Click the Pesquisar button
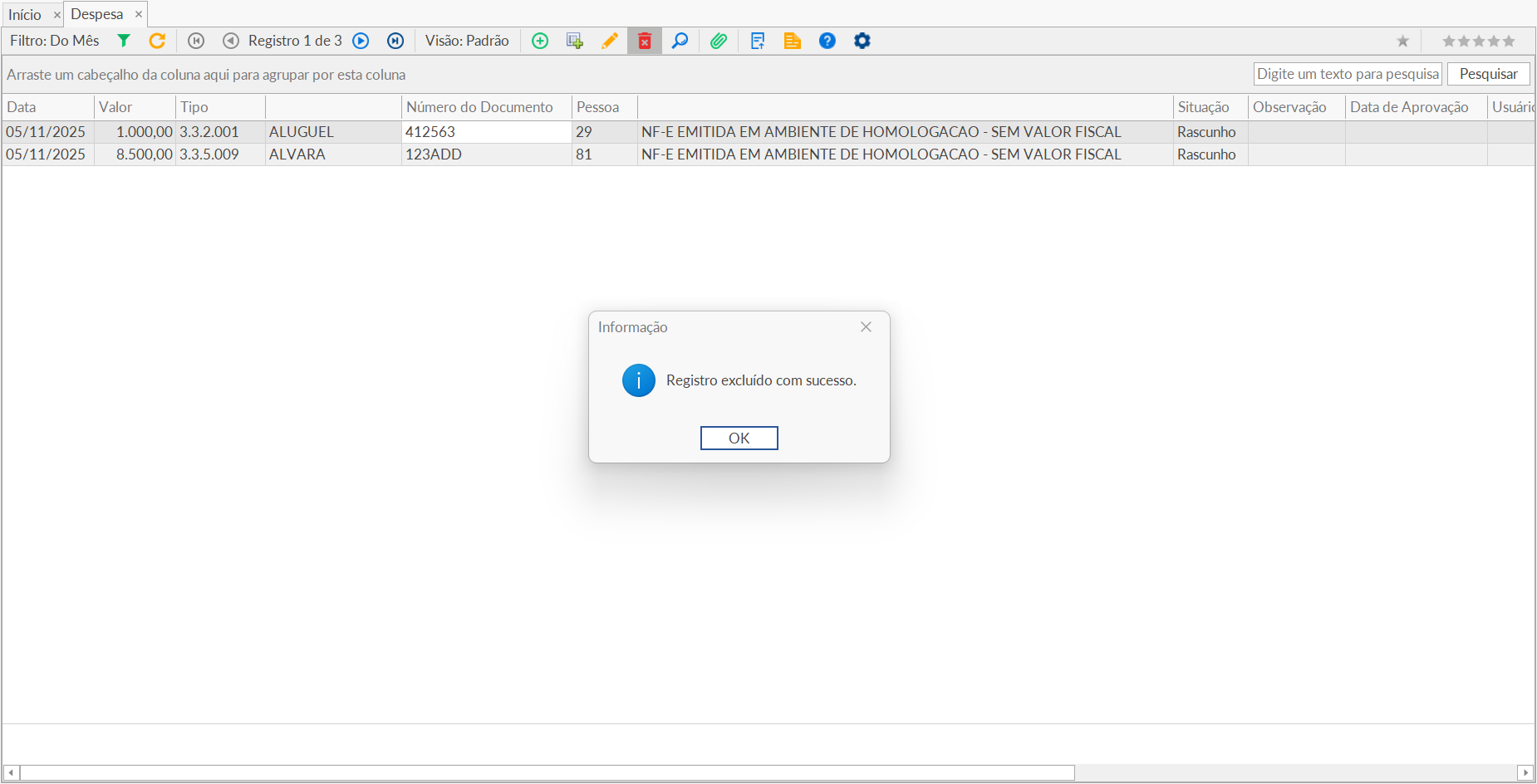This screenshot has height=784, width=1537. click(x=1488, y=74)
